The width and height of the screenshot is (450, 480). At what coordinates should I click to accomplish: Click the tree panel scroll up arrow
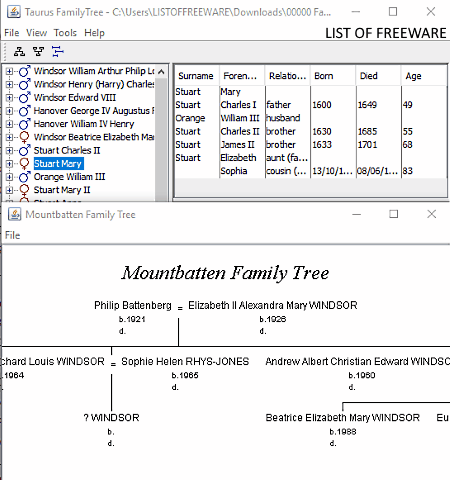point(161,71)
